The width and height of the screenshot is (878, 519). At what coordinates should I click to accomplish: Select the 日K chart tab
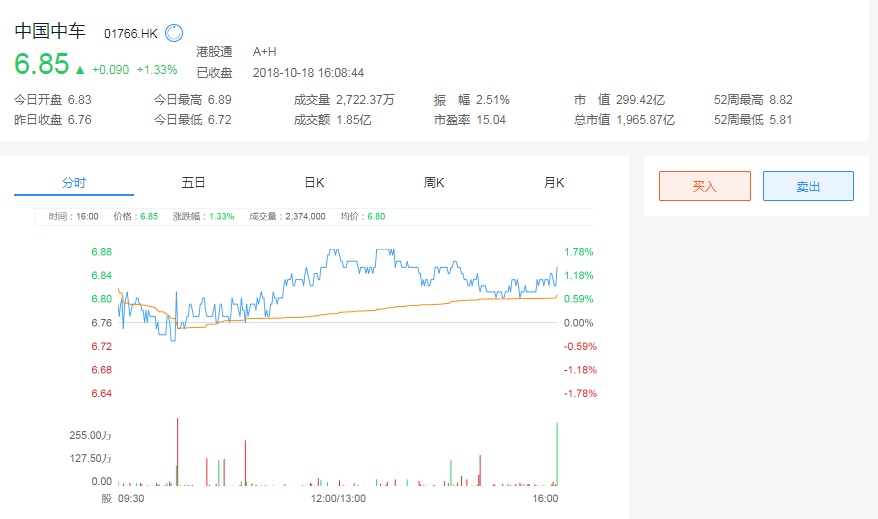pos(314,183)
